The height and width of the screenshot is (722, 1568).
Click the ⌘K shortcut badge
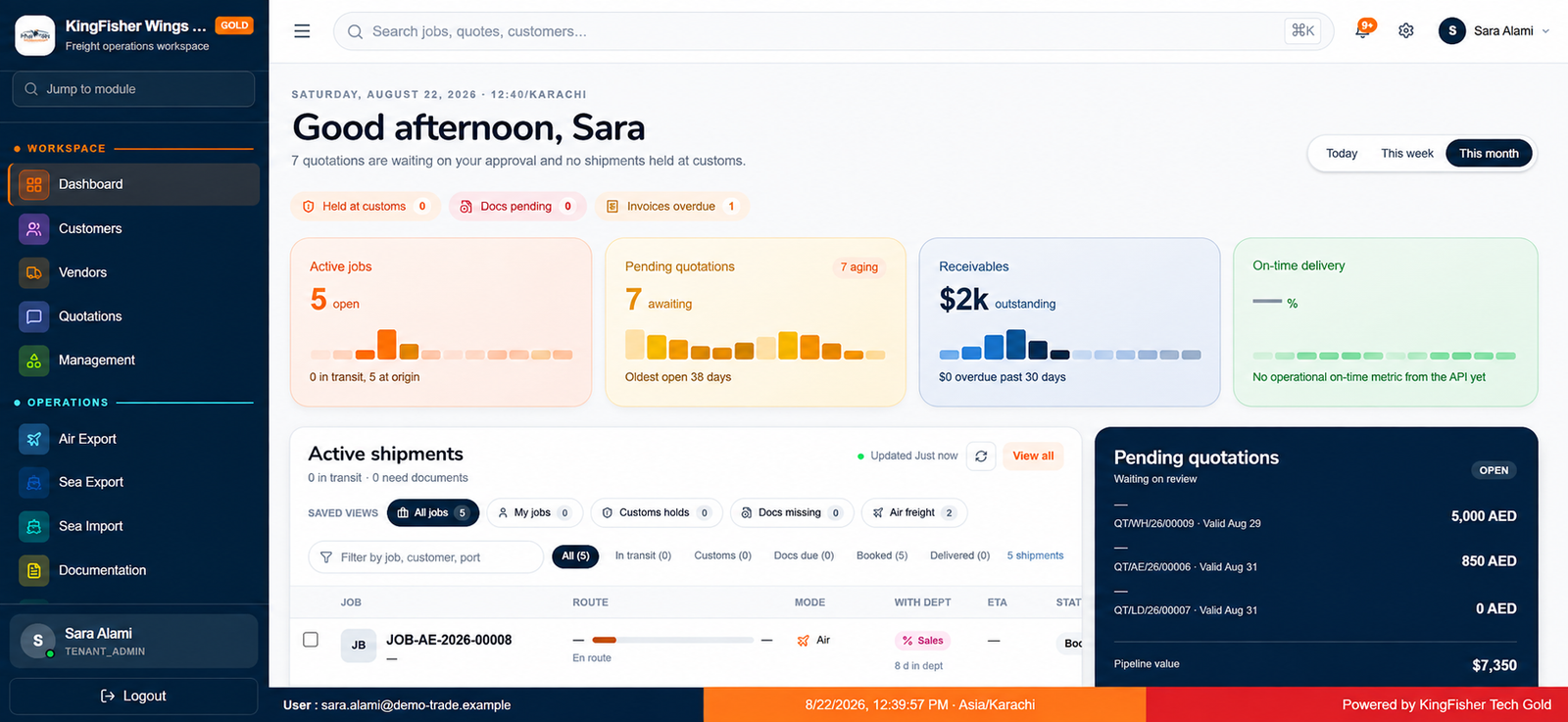click(1302, 31)
